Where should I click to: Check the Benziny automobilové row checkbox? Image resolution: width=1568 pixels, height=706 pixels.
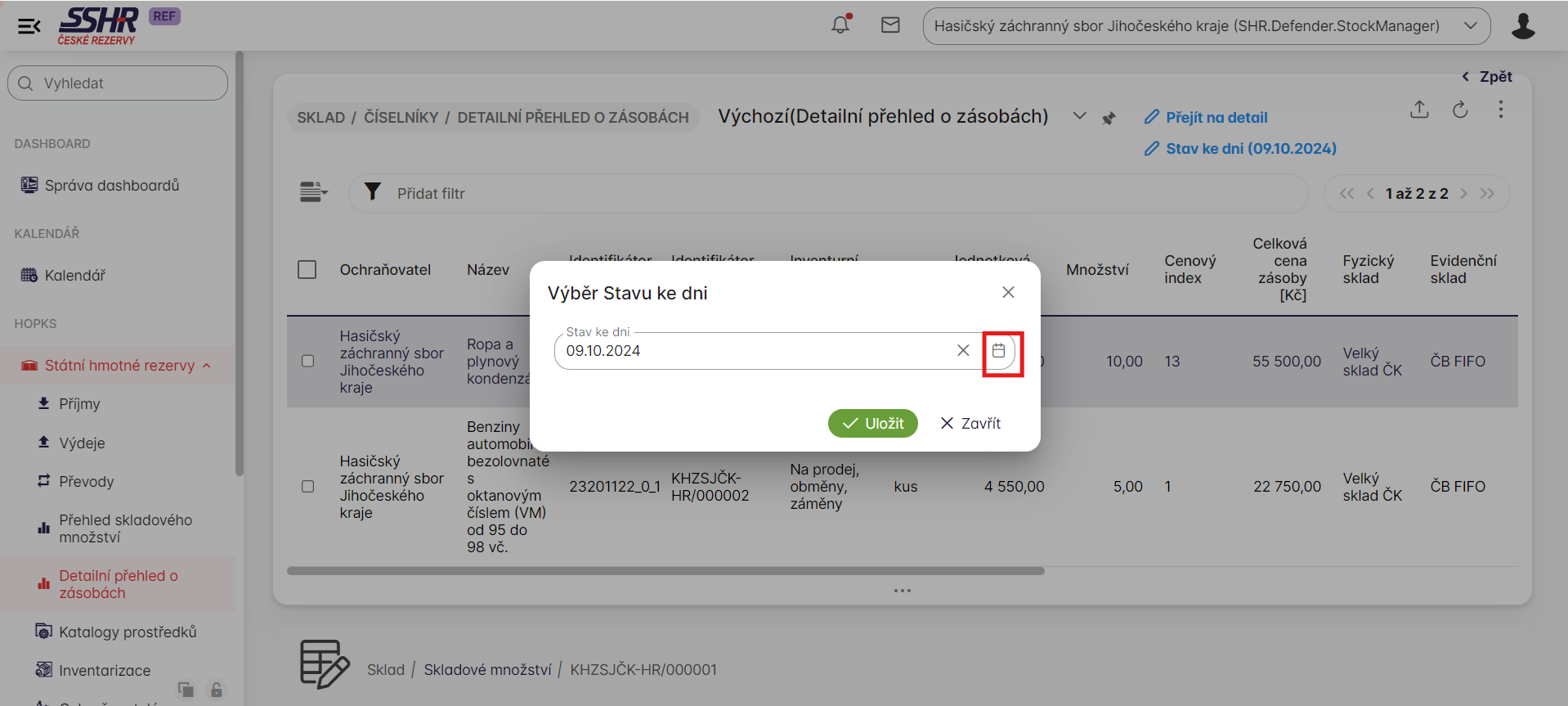[x=308, y=487]
